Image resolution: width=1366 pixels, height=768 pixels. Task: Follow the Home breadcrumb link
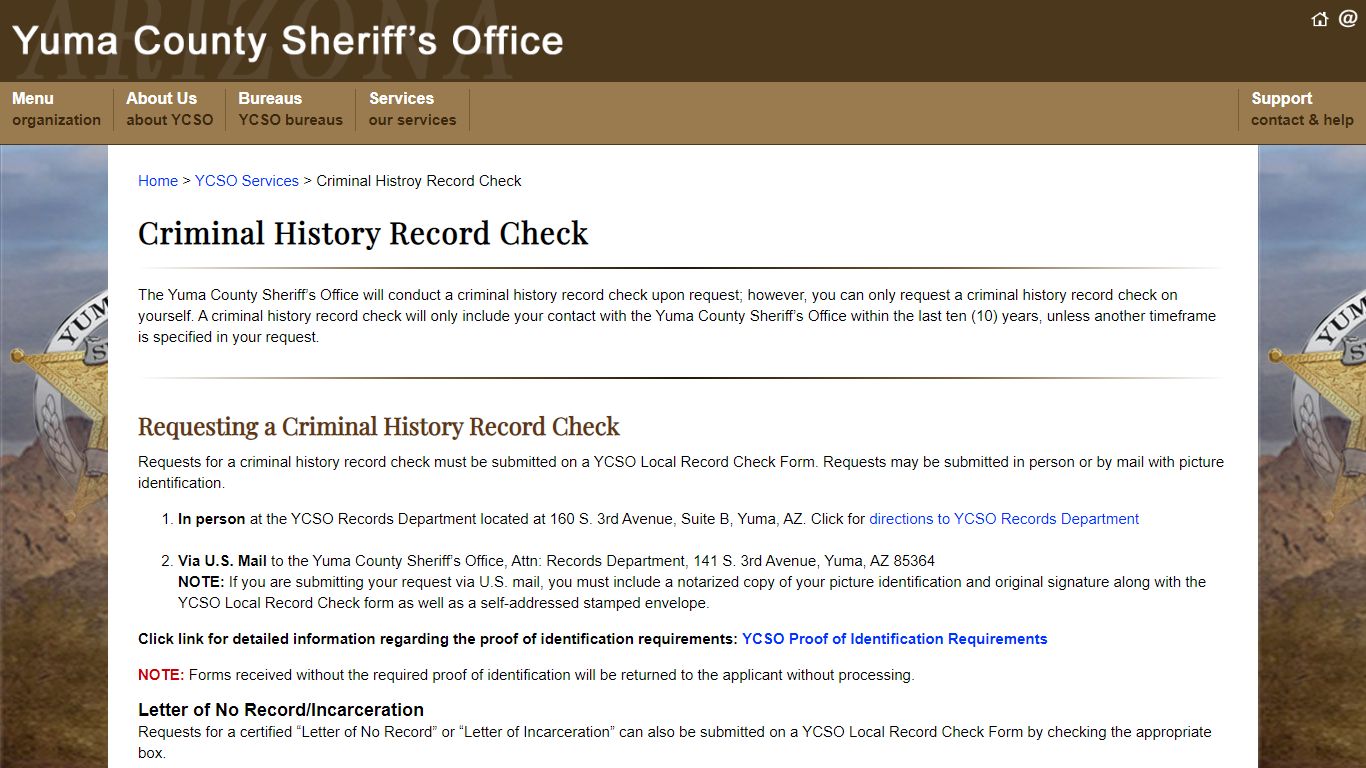[158, 181]
